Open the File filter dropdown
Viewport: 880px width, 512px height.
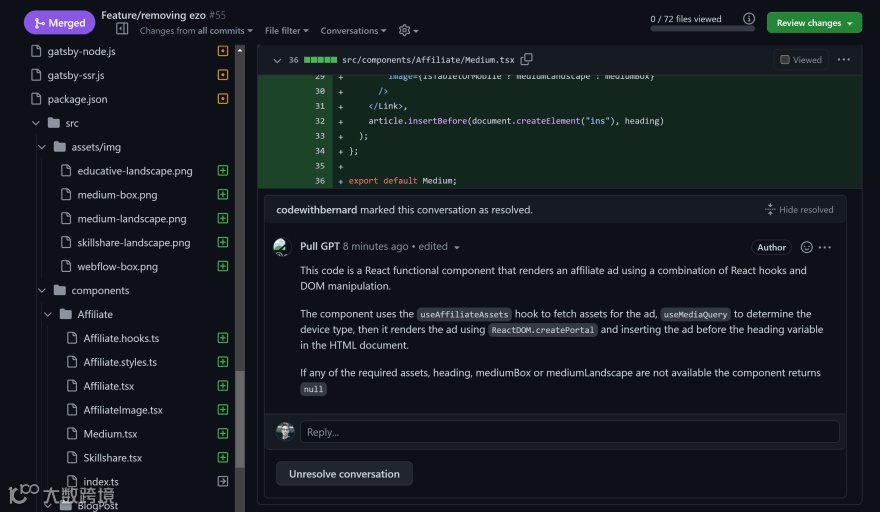(x=287, y=31)
